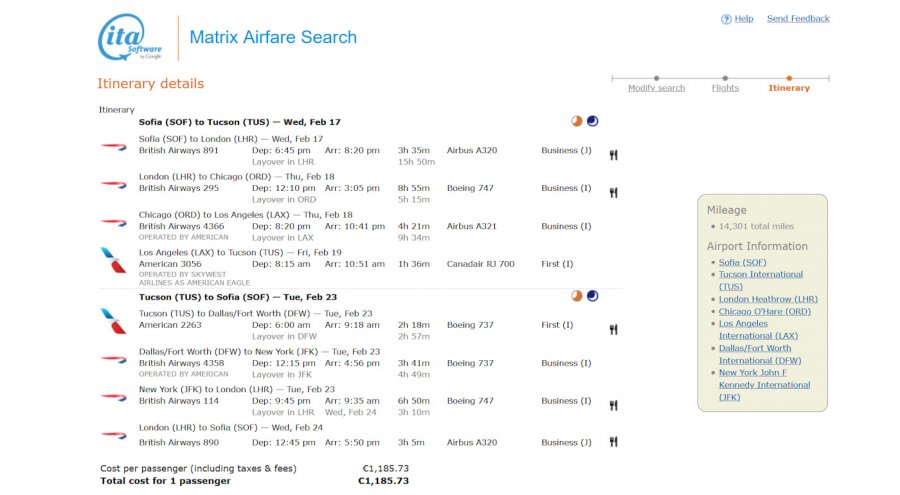Click American Airlines logo for flight 2263
900x495 pixels.
coord(112,320)
